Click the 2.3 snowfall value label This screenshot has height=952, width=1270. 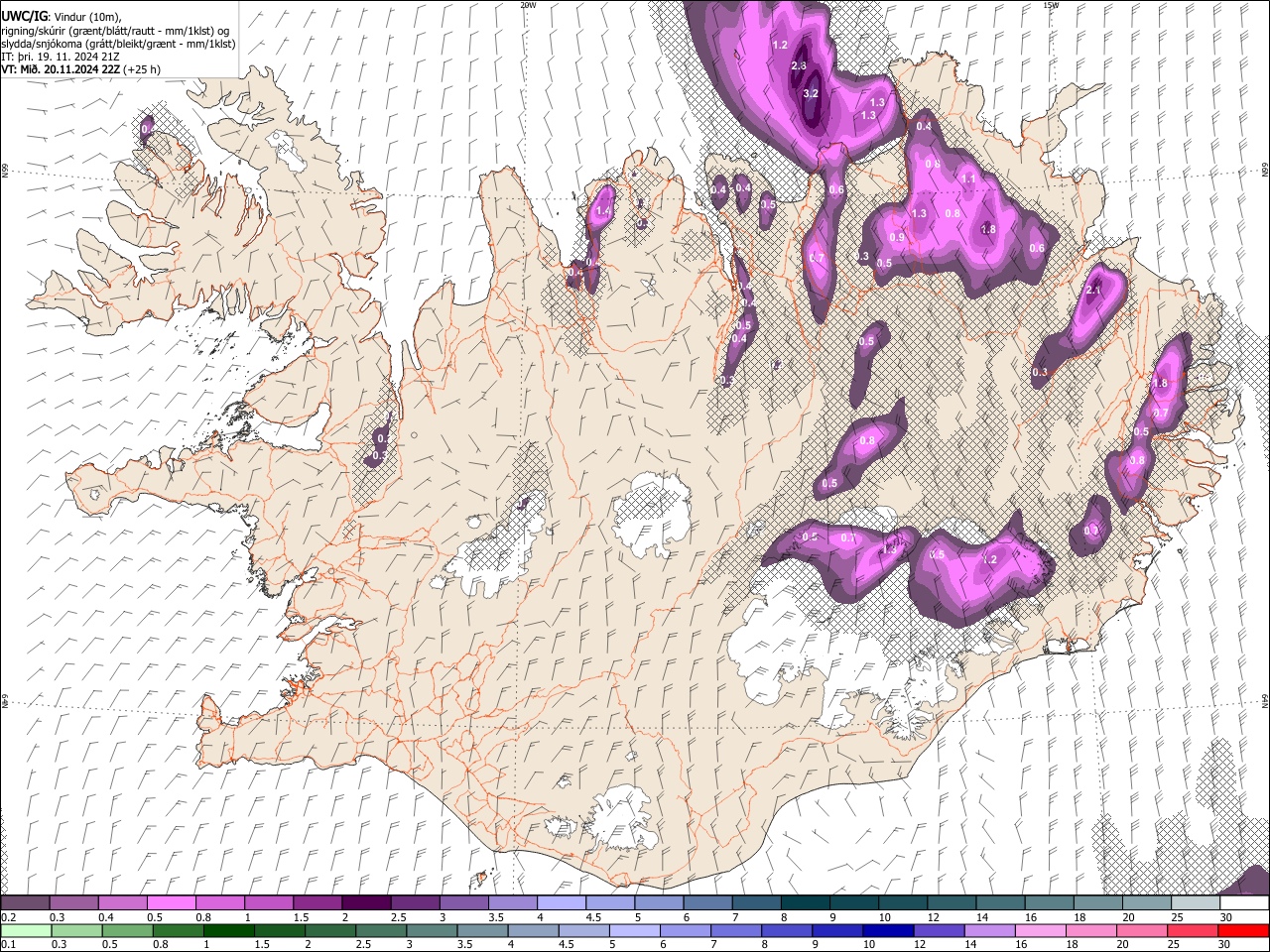[x=800, y=65]
